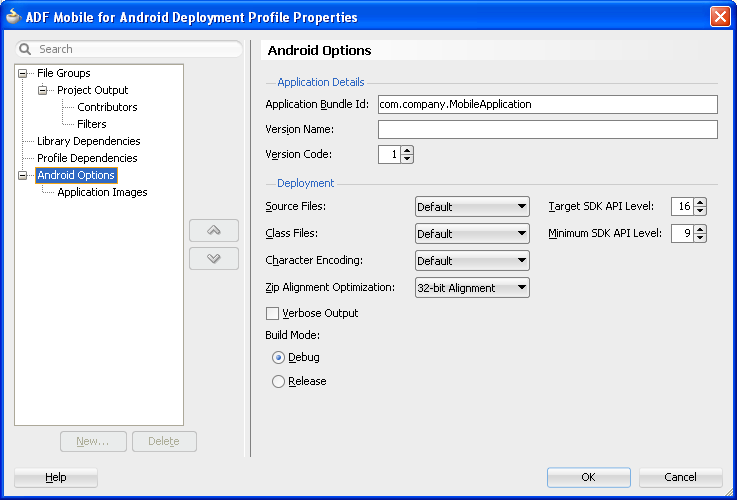This screenshot has height=500, width=737.
Task: Click the Target SDK API Level value
Action: pyautogui.click(x=682, y=207)
